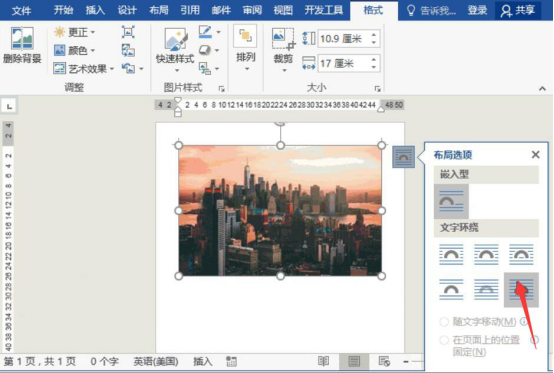Click the Change Picture icon
This screenshot has width=554, height=373.
(x=128, y=51)
